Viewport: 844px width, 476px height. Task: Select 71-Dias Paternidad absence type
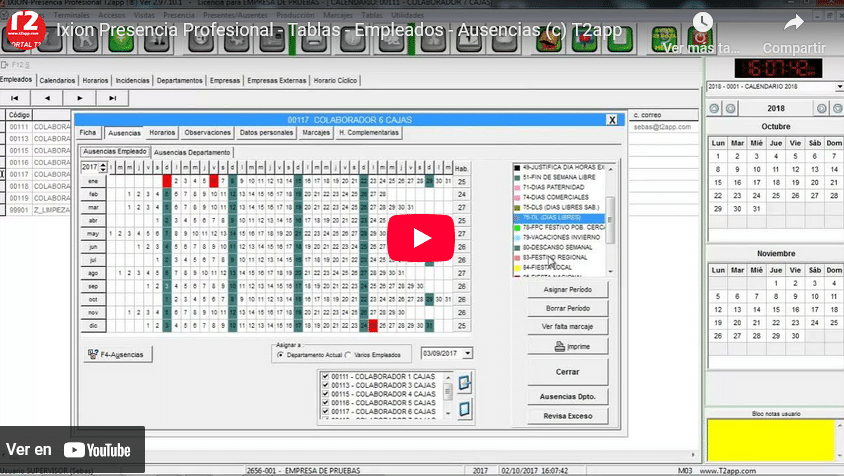coord(553,187)
